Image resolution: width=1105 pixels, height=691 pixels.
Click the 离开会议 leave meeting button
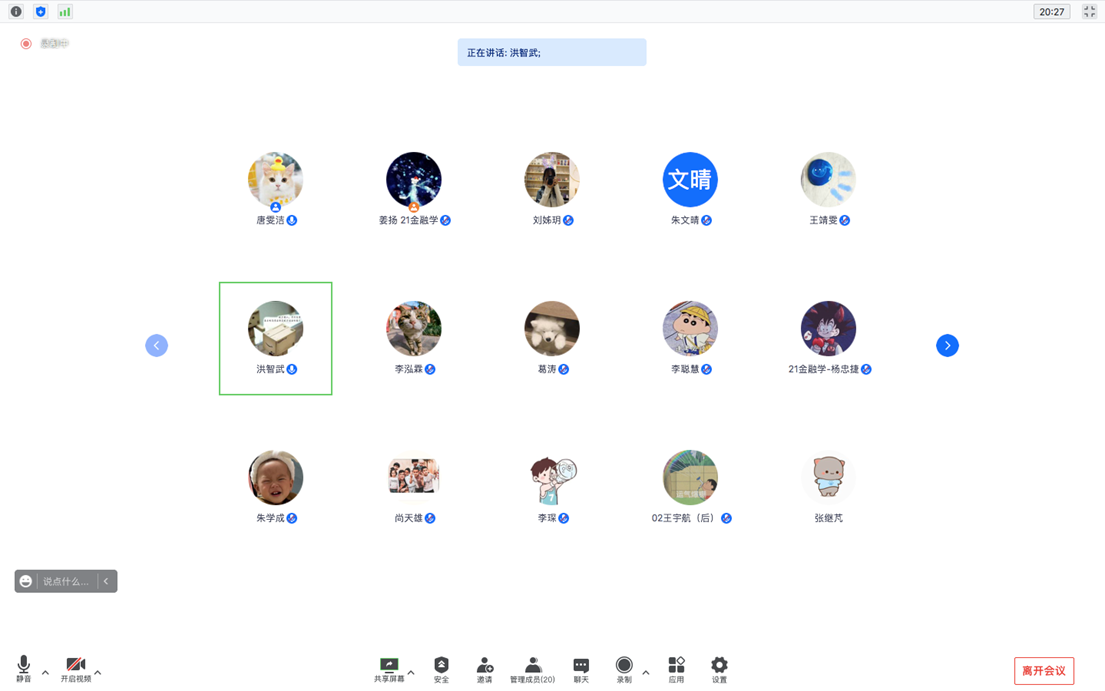click(x=1043, y=671)
